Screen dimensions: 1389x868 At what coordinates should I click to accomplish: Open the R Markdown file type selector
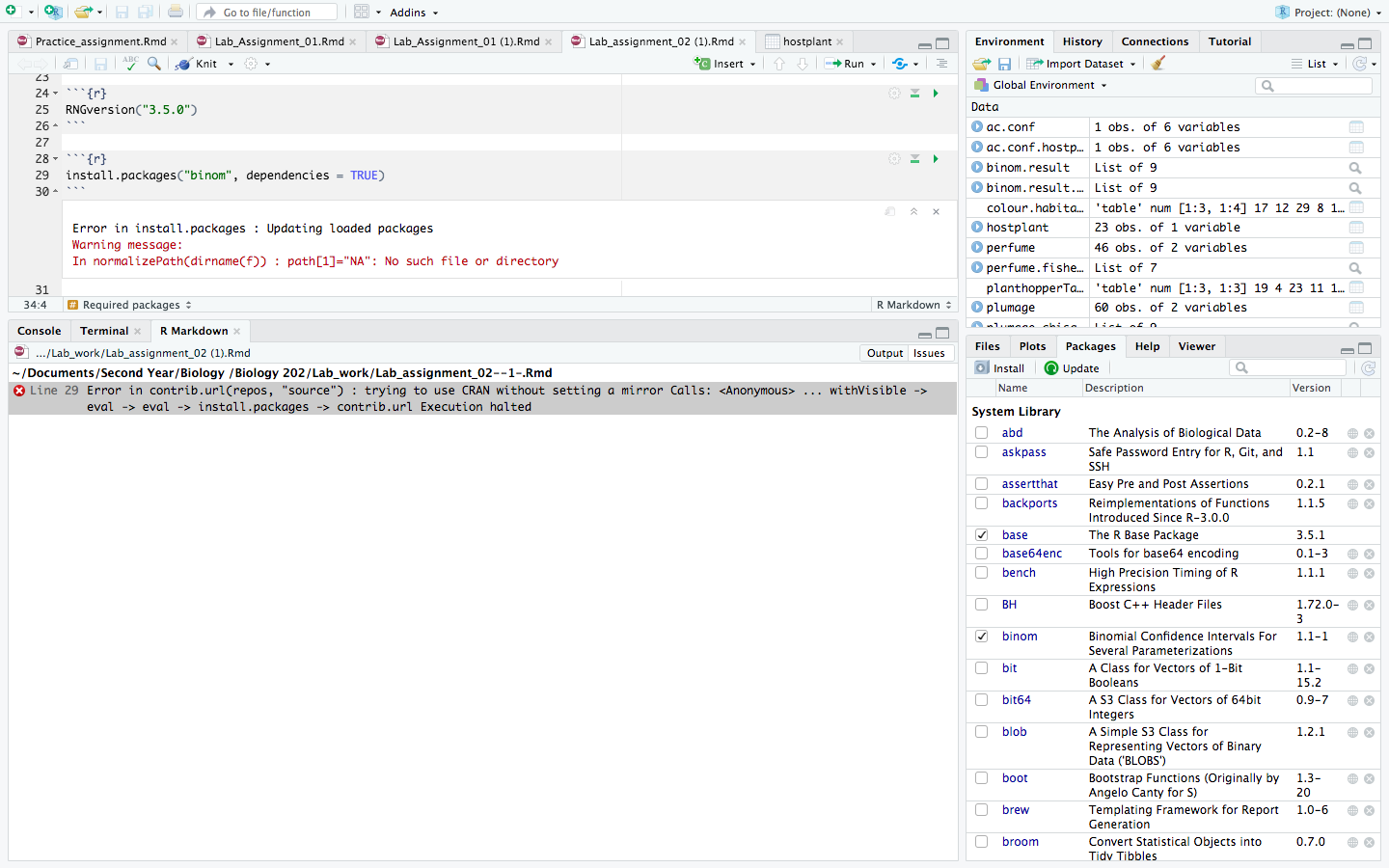(x=913, y=305)
